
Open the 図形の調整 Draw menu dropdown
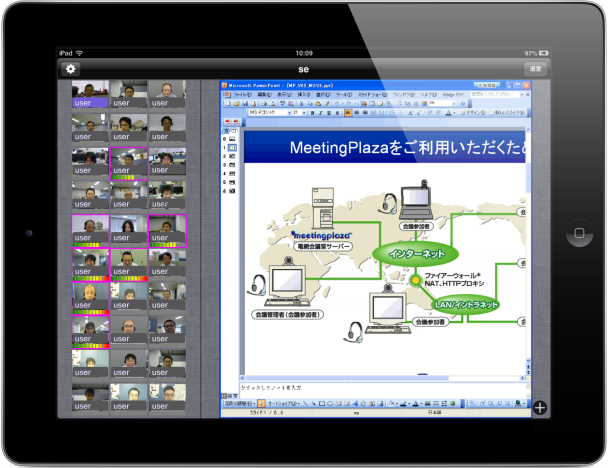point(240,403)
